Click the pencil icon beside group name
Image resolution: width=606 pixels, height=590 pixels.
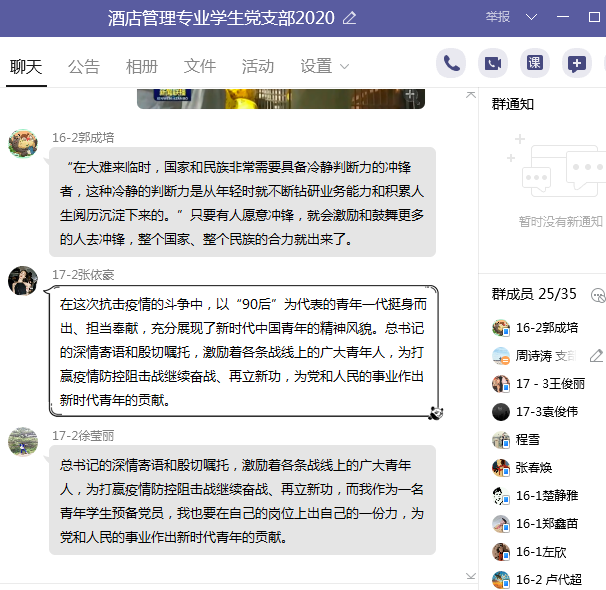coord(349,18)
